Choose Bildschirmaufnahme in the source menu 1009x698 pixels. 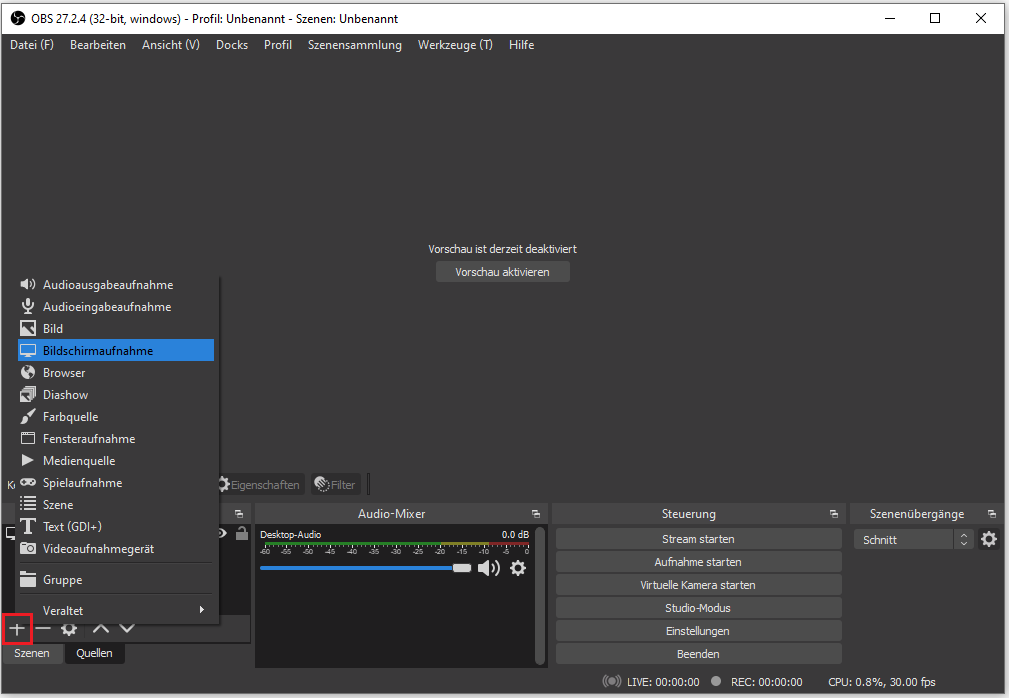116,351
